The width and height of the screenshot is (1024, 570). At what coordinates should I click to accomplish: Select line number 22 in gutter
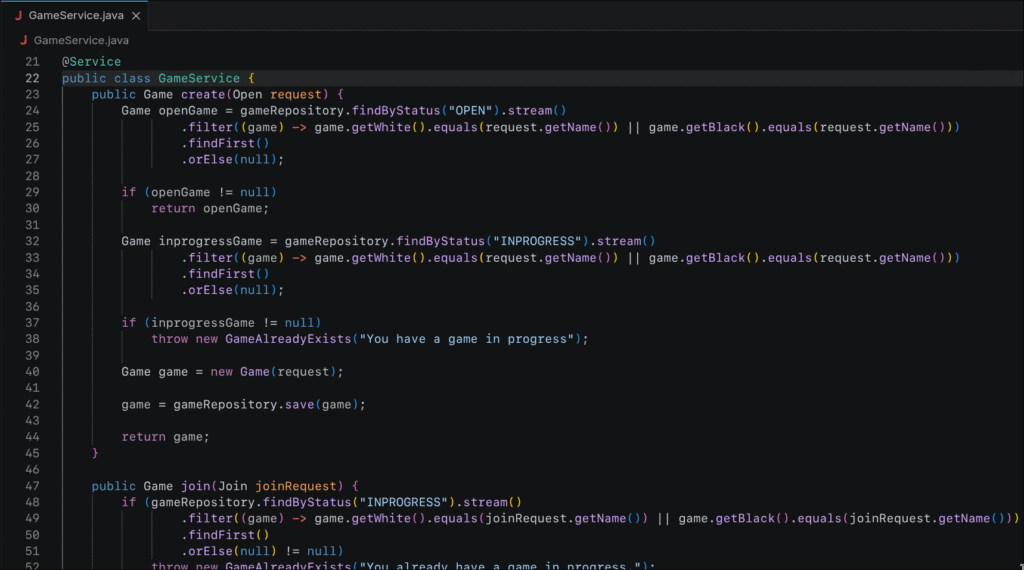point(32,78)
